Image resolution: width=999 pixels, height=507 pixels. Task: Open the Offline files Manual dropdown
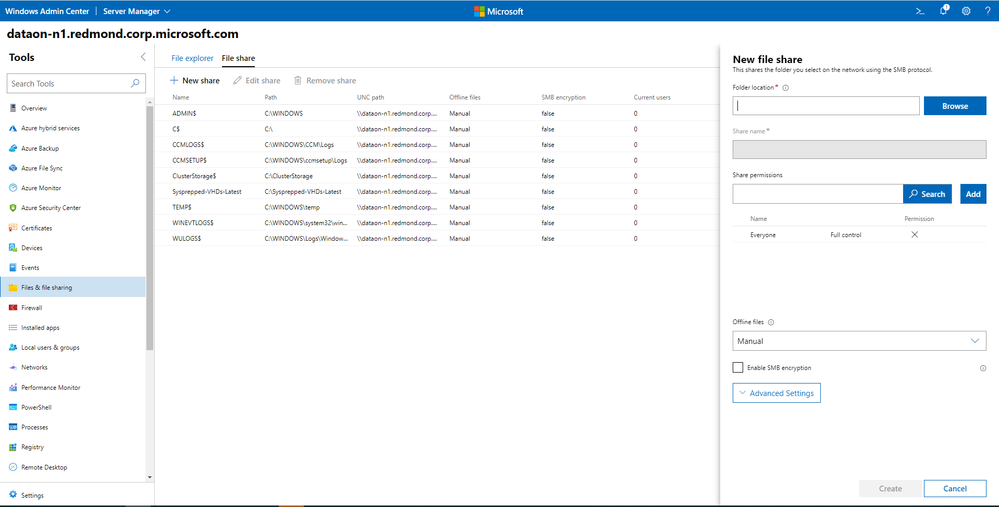(x=859, y=341)
